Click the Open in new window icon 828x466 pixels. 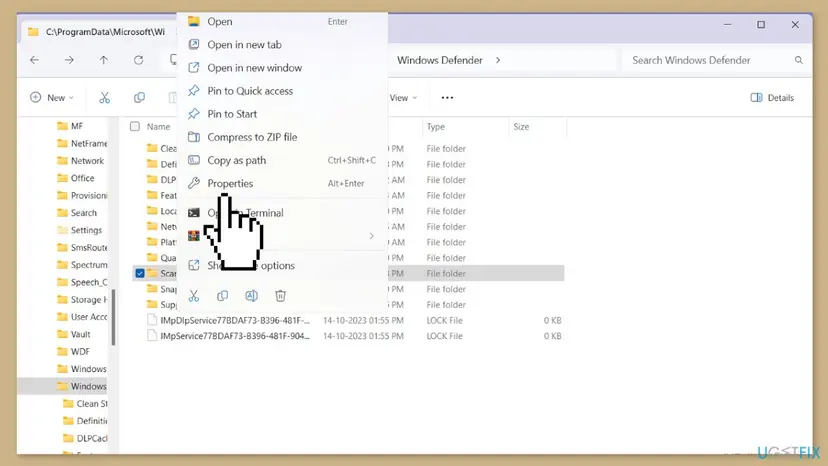click(x=194, y=68)
